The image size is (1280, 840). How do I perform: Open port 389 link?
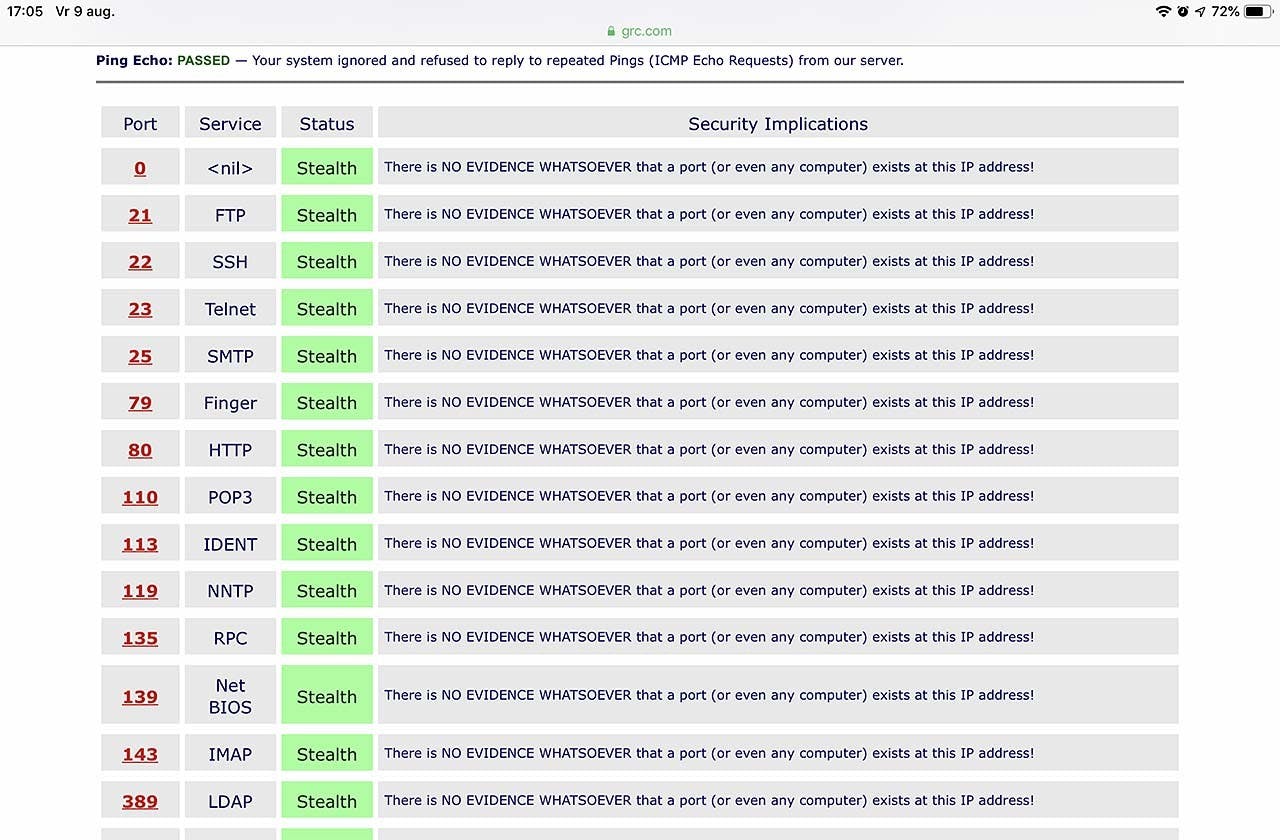(140, 801)
